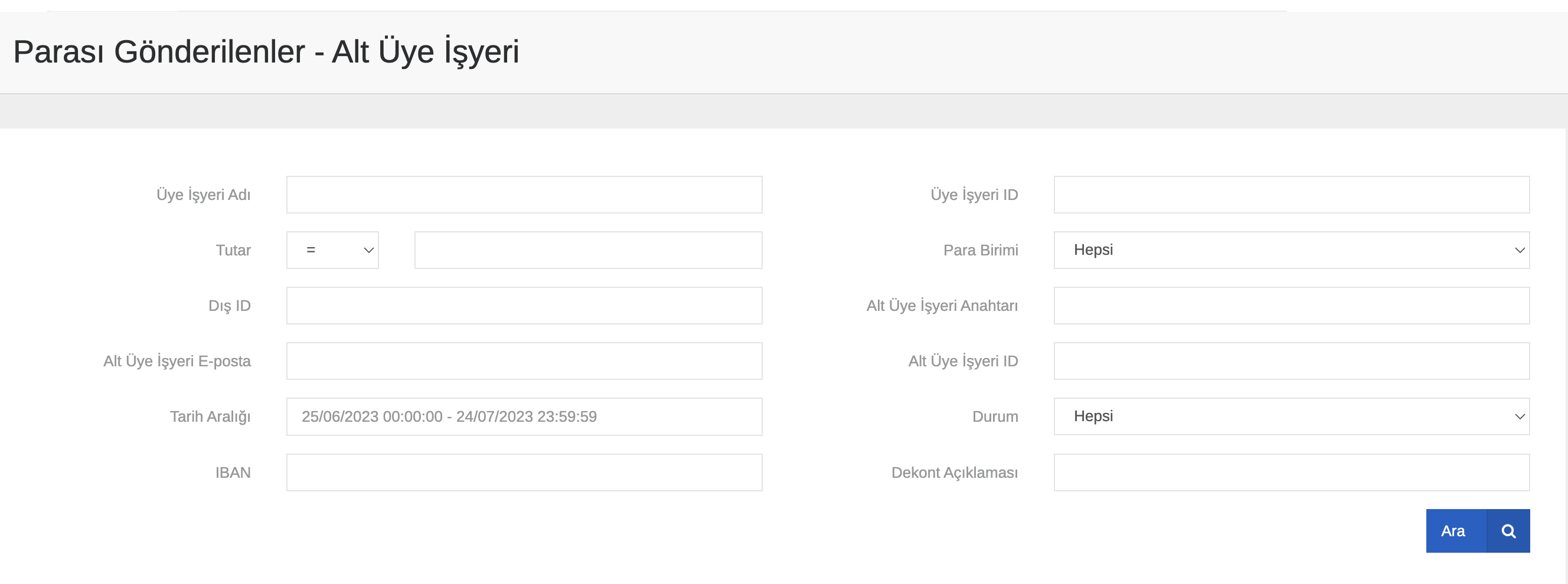Click the Alt Üye İşyeri E-posta input
The image size is (1568, 584).
pyautogui.click(x=524, y=361)
